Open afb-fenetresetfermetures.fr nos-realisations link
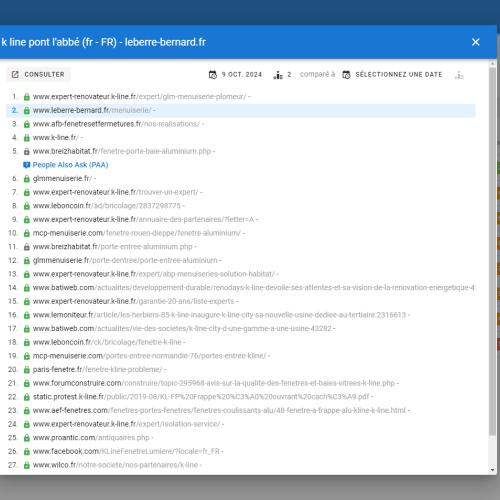 tap(116, 124)
